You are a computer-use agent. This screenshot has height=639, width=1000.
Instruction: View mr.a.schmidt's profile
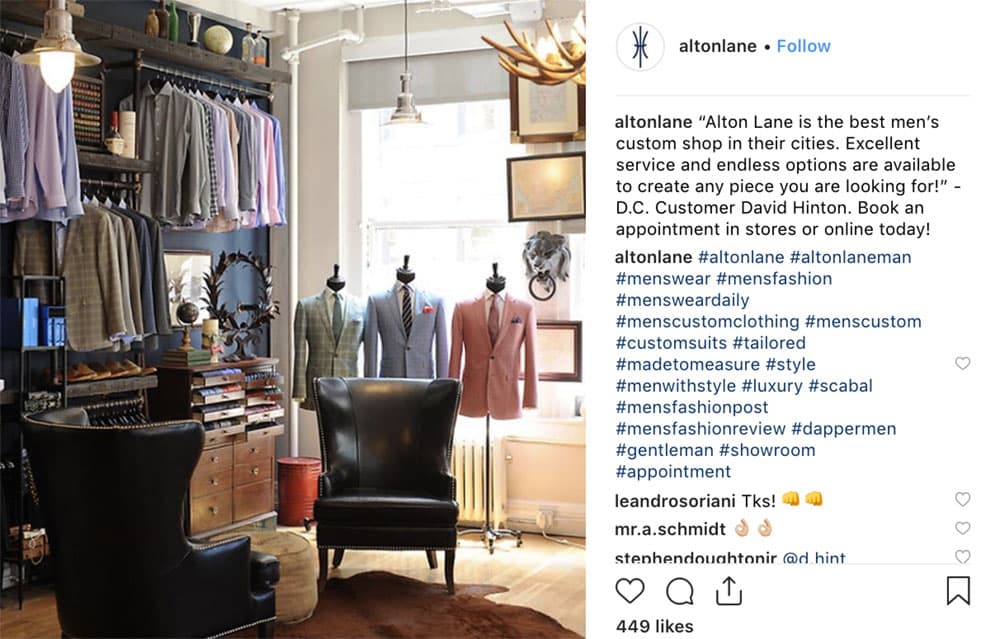[670, 529]
